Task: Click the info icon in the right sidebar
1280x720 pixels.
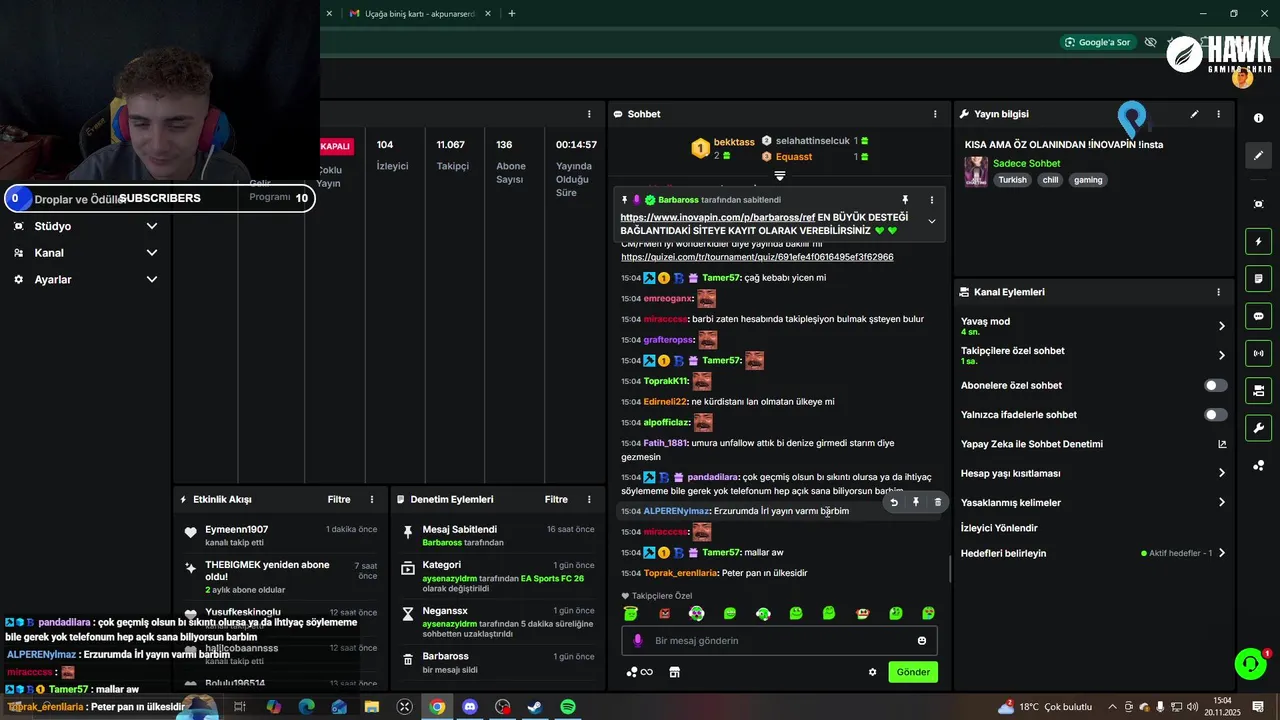Action: (x=1258, y=118)
